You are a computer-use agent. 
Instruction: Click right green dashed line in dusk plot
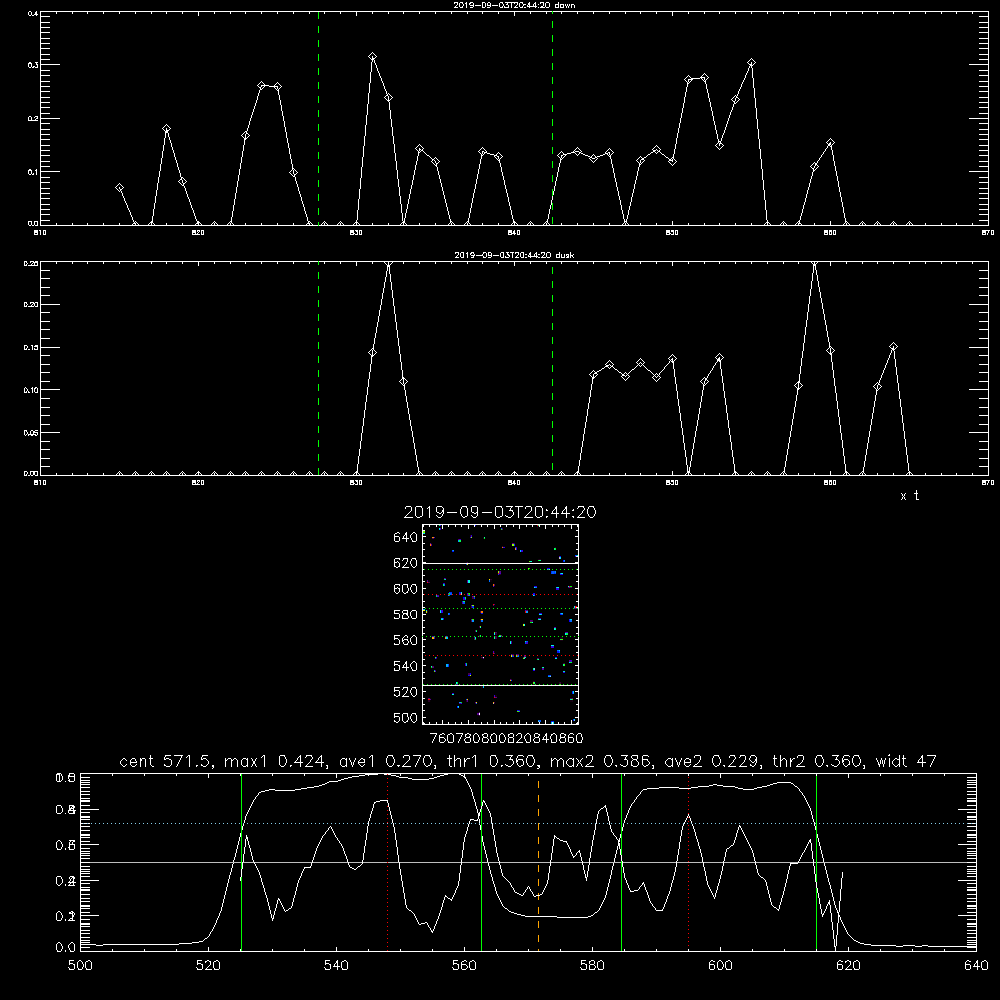coord(552,369)
